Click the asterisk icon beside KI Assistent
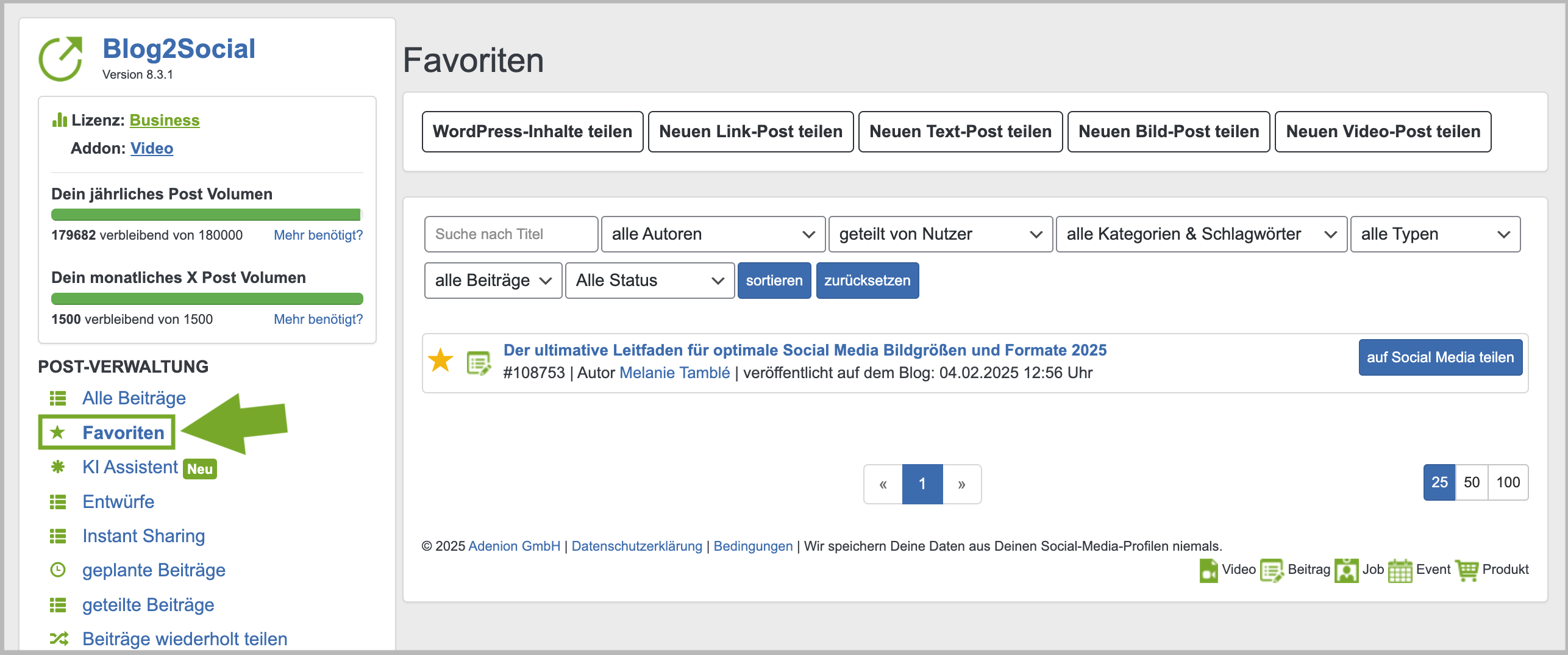The image size is (1568, 655). click(x=58, y=467)
